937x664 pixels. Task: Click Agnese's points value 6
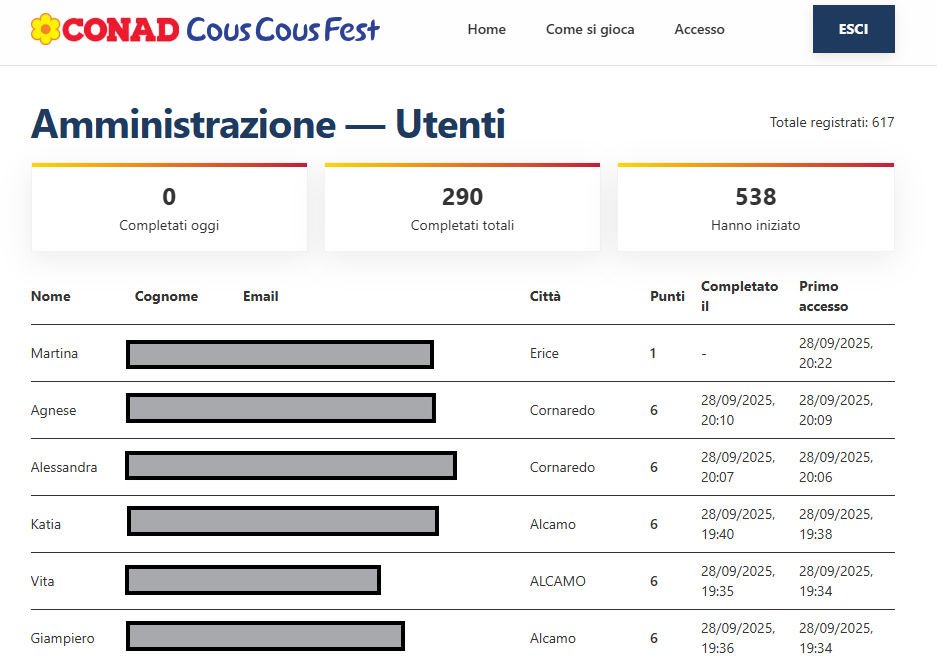[654, 411]
